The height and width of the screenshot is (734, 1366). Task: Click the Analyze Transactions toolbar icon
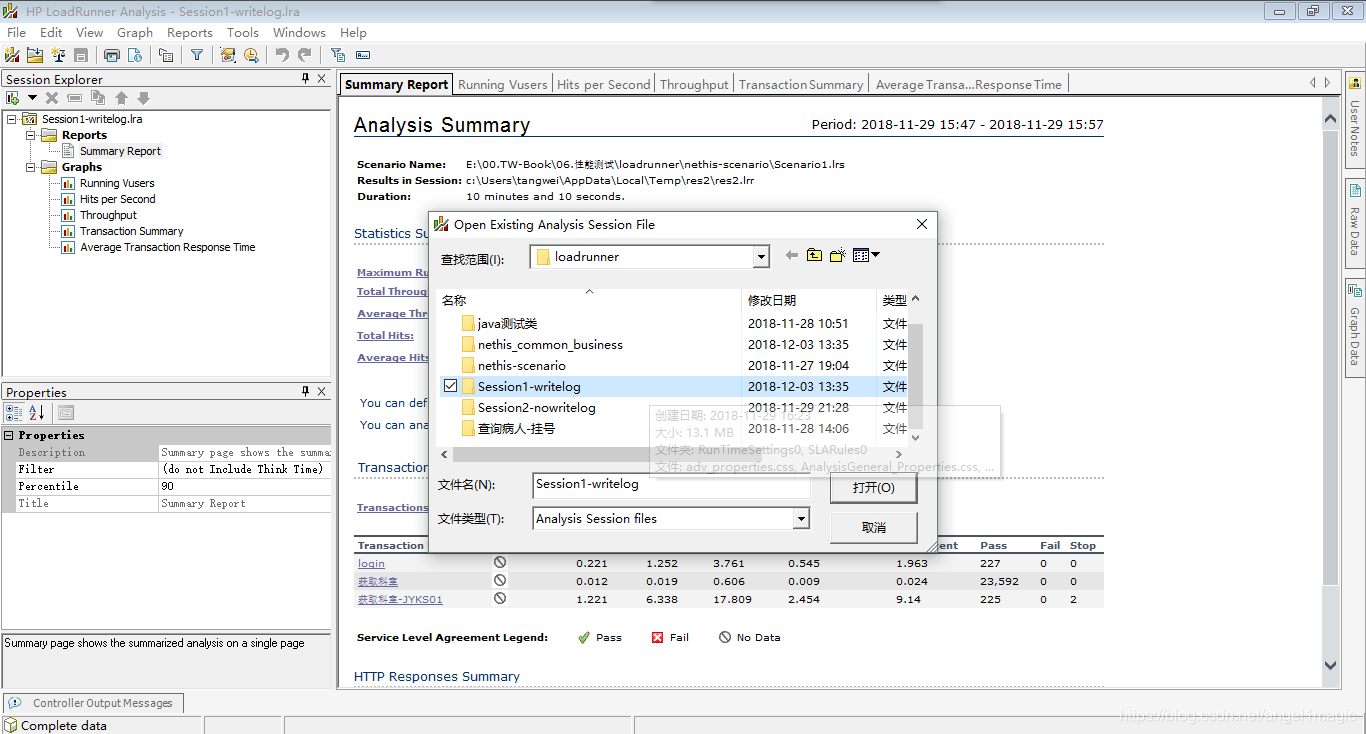coord(228,55)
